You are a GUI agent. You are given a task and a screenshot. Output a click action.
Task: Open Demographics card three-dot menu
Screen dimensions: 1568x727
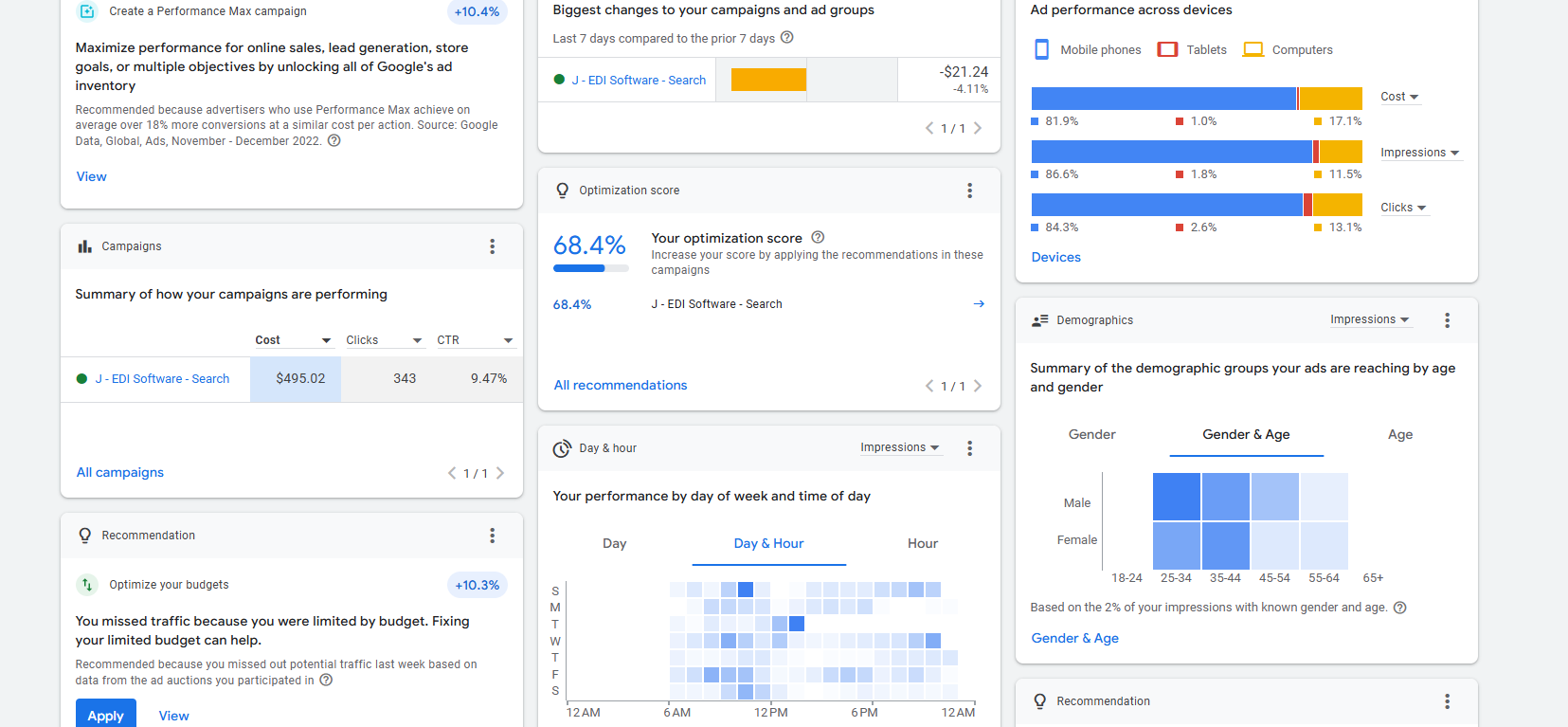(1447, 320)
